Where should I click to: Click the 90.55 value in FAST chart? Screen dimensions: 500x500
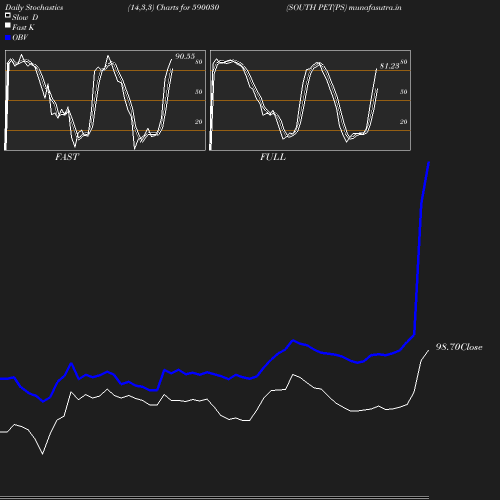[185, 56]
